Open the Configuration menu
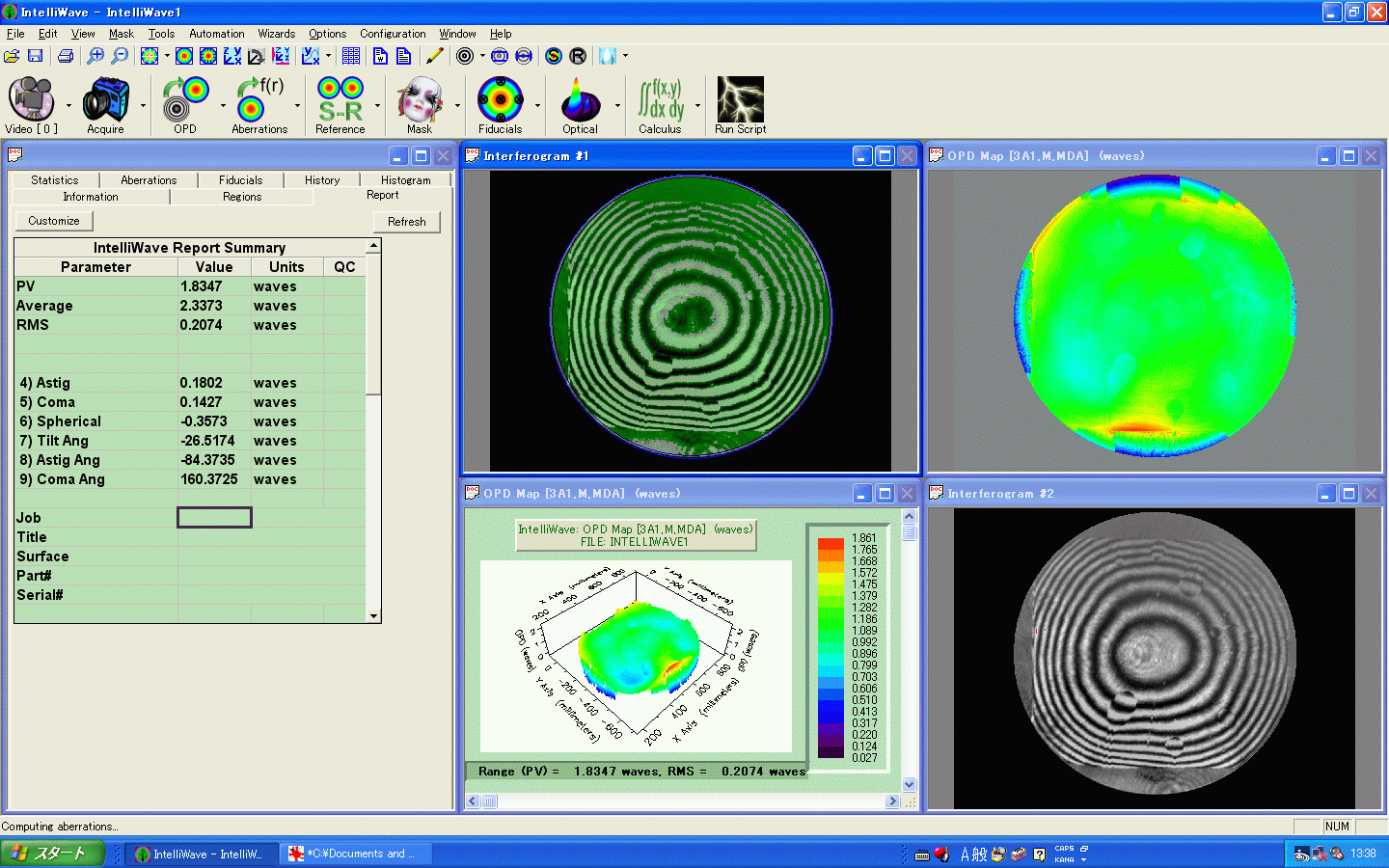The height and width of the screenshot is (868, 1389). pos(393,34)
